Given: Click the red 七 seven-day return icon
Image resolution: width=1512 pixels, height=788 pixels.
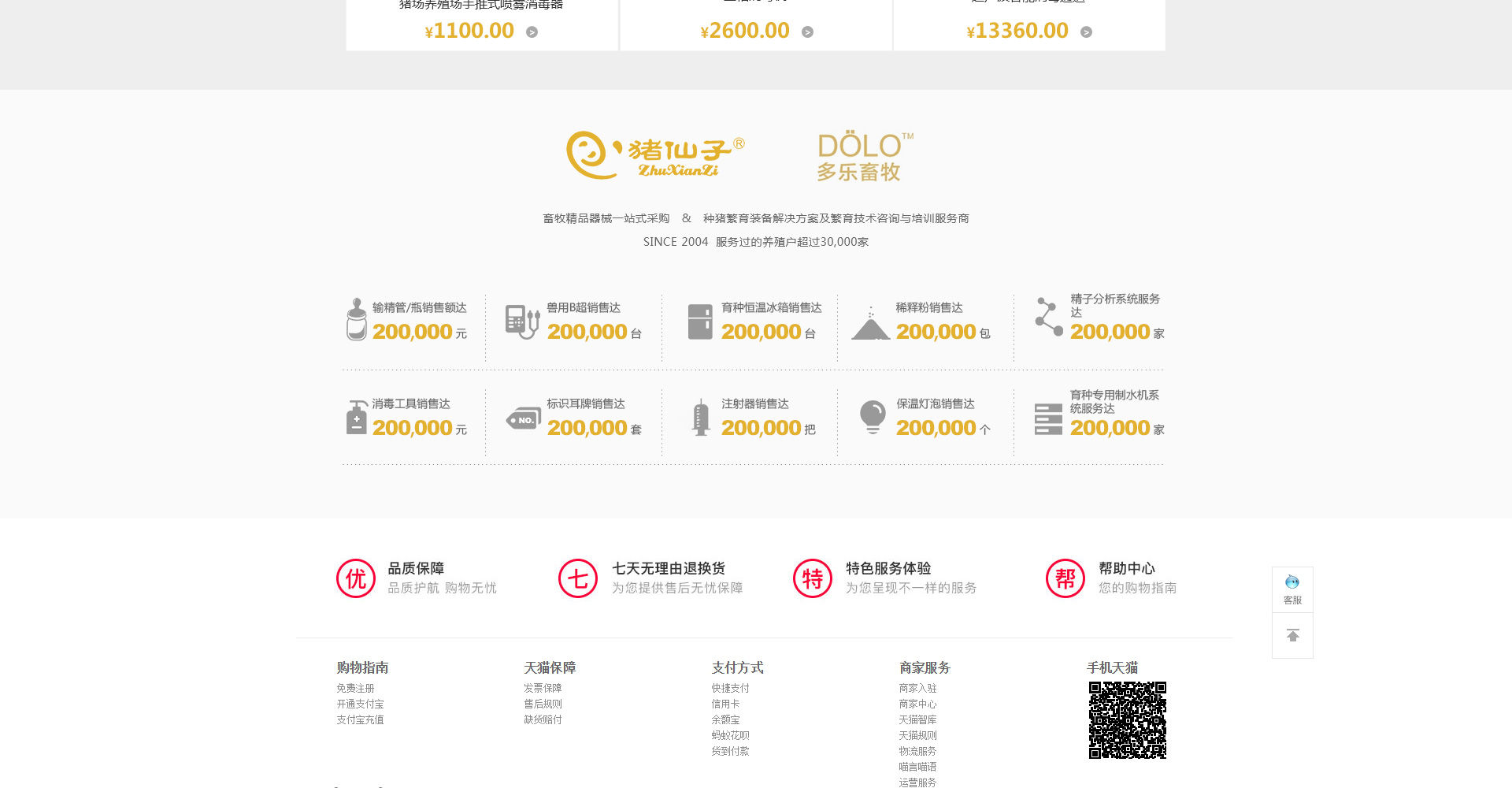Looking at the screenshot, I should coord(578,578).
